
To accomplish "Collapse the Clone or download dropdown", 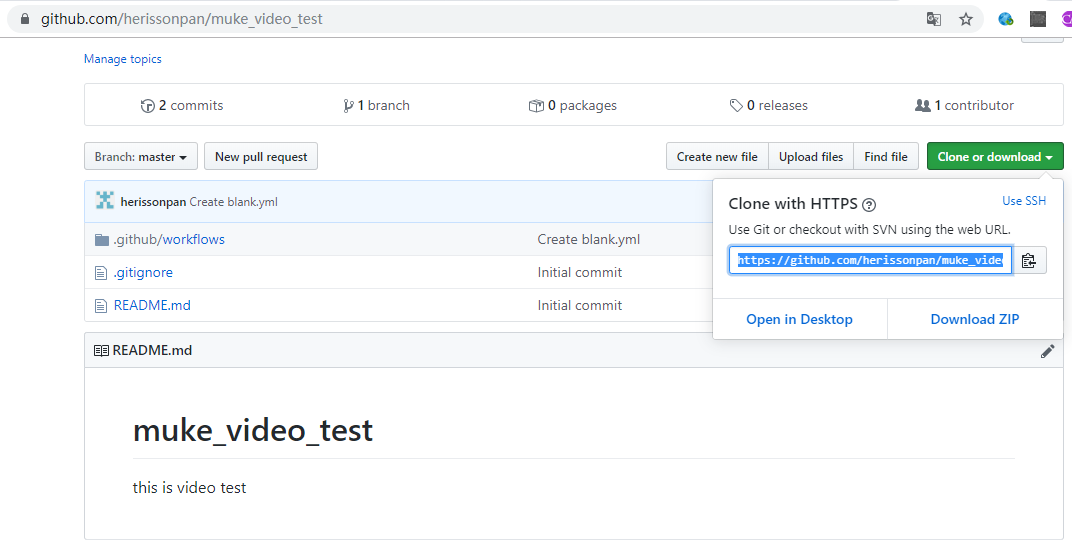I will point(995,157).
